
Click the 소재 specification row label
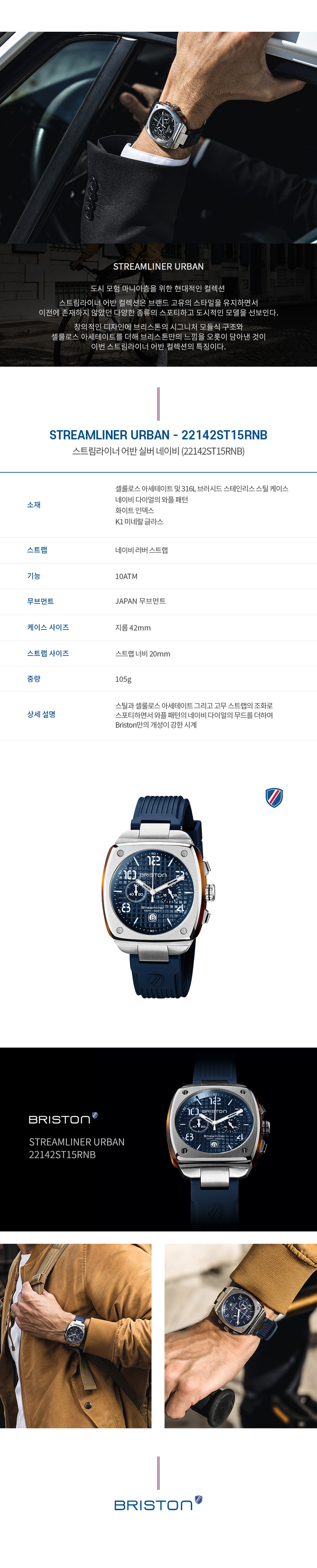[x=34, y=504]
